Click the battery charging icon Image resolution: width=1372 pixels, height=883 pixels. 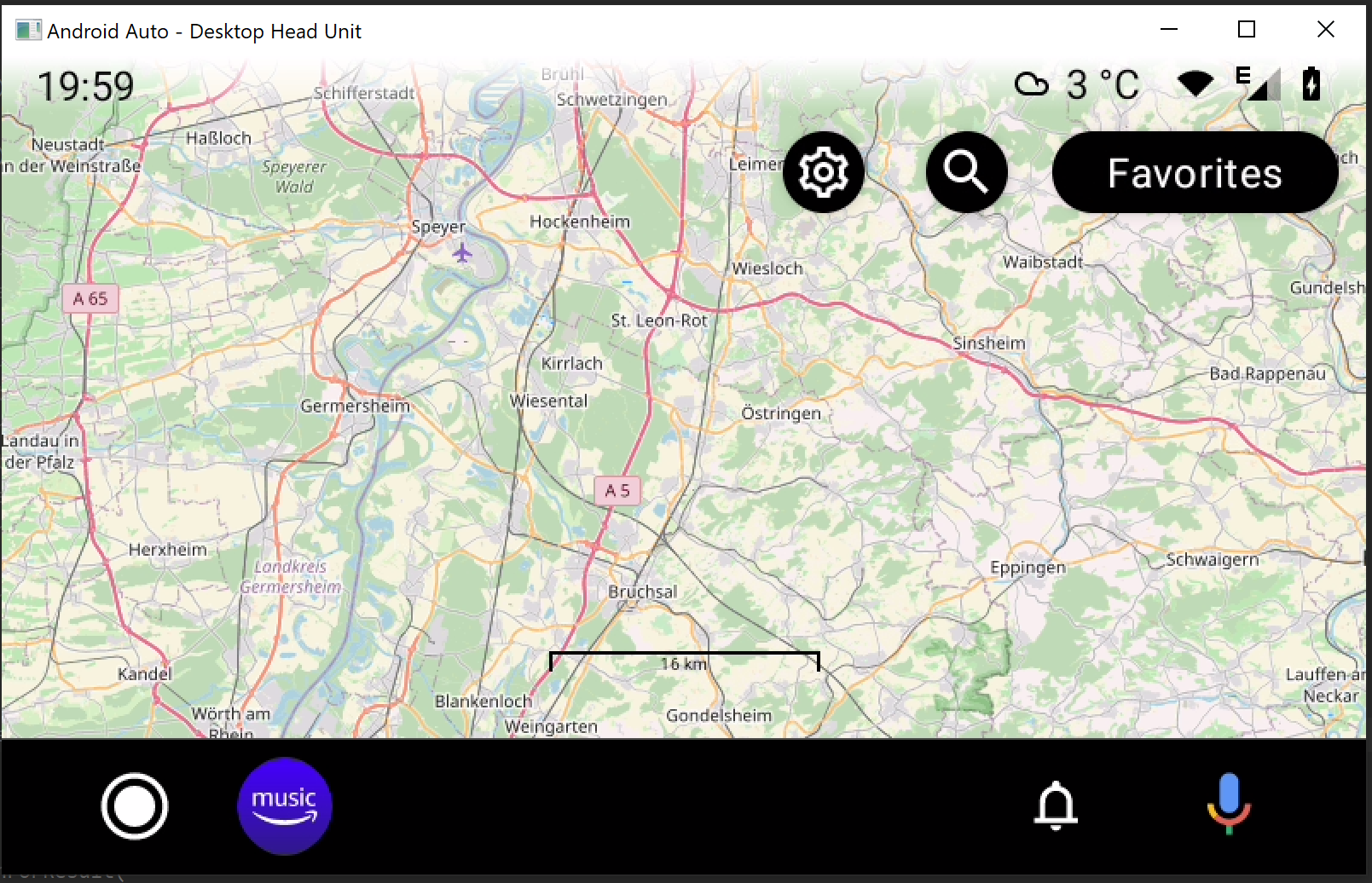point(1311,83)
